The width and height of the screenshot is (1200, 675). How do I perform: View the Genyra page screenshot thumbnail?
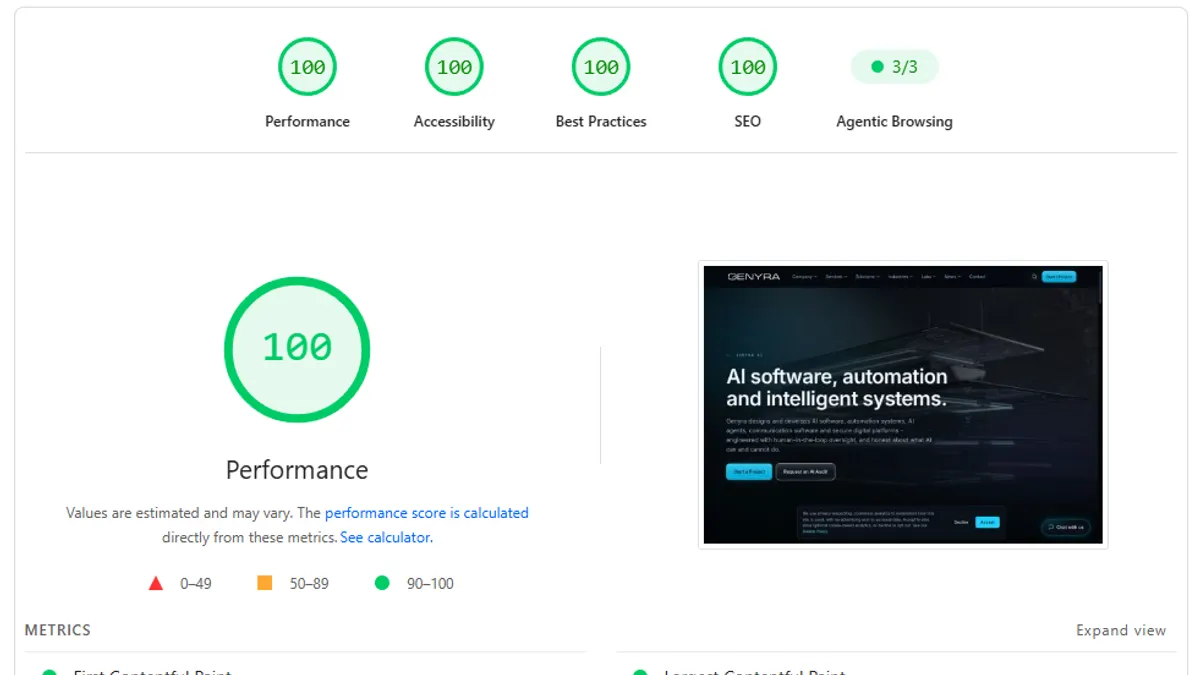click(903, 404)
